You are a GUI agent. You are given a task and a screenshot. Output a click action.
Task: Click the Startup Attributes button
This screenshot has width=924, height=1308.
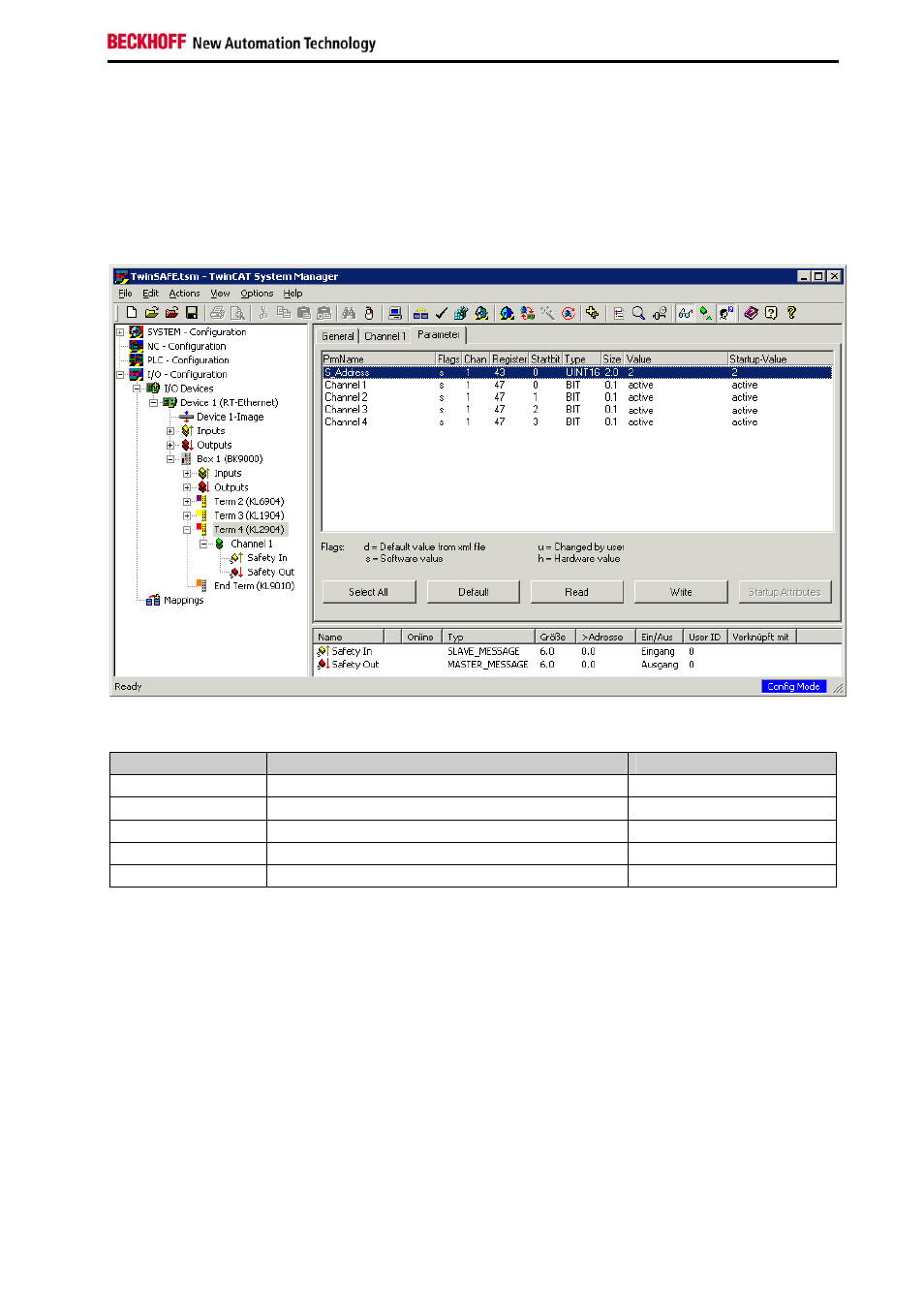tap(785, 592)
